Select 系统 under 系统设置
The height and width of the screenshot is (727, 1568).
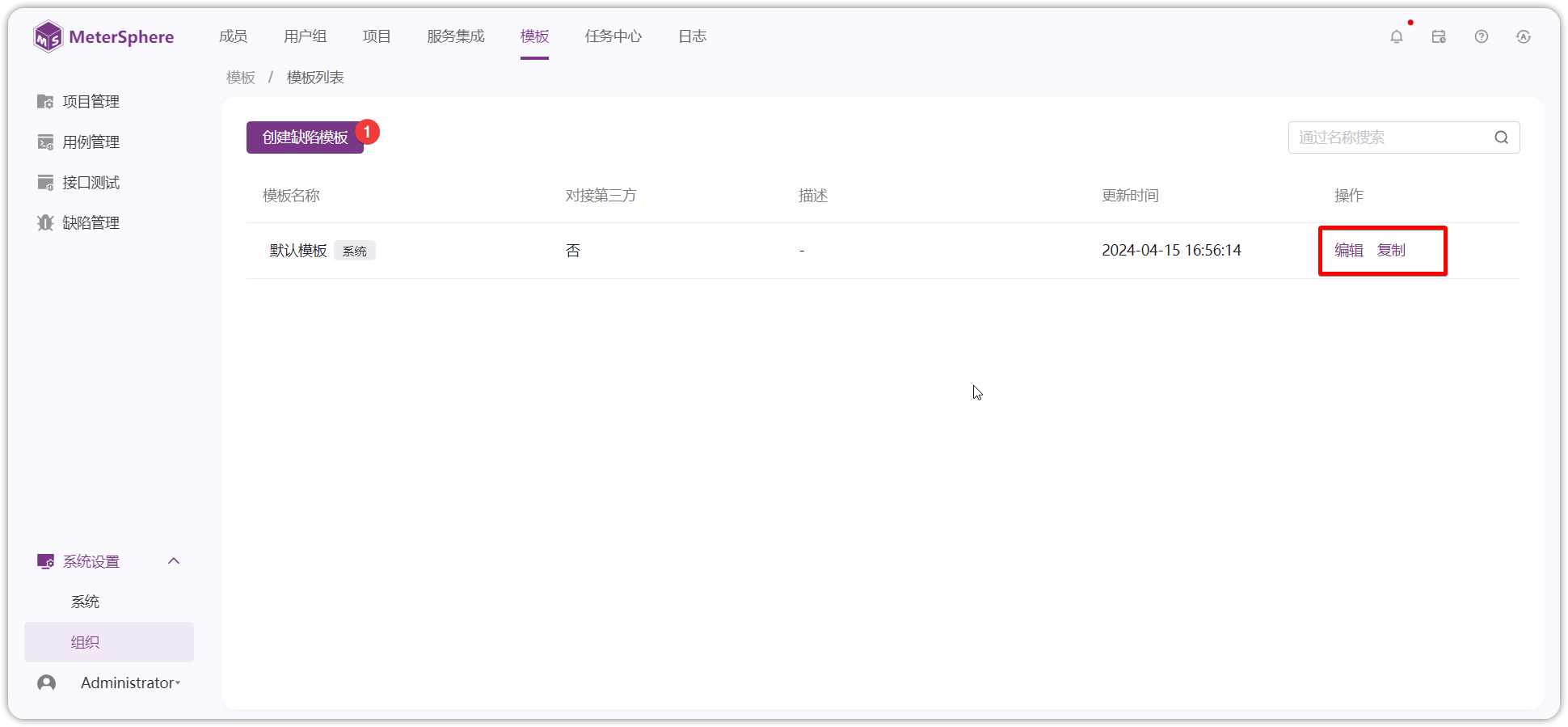85,602
